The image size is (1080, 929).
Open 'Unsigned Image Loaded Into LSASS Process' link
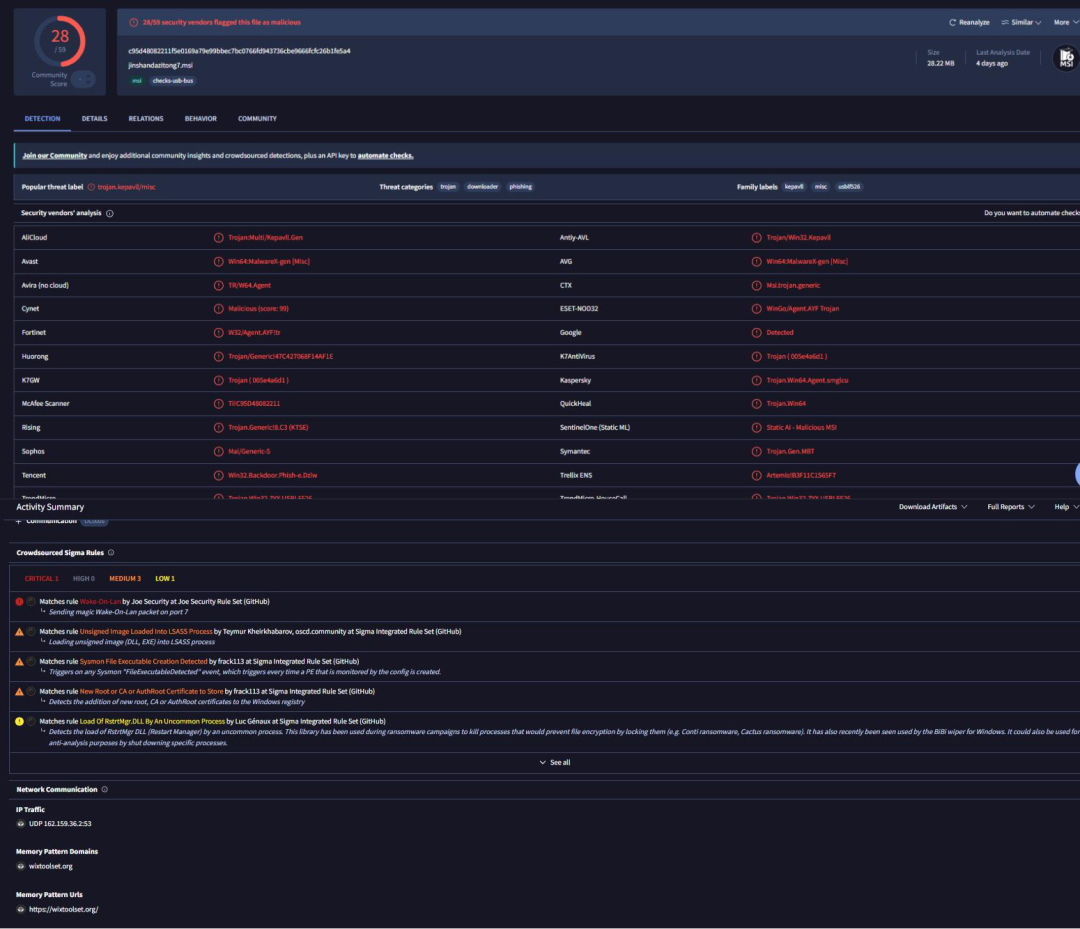point(146,631)
